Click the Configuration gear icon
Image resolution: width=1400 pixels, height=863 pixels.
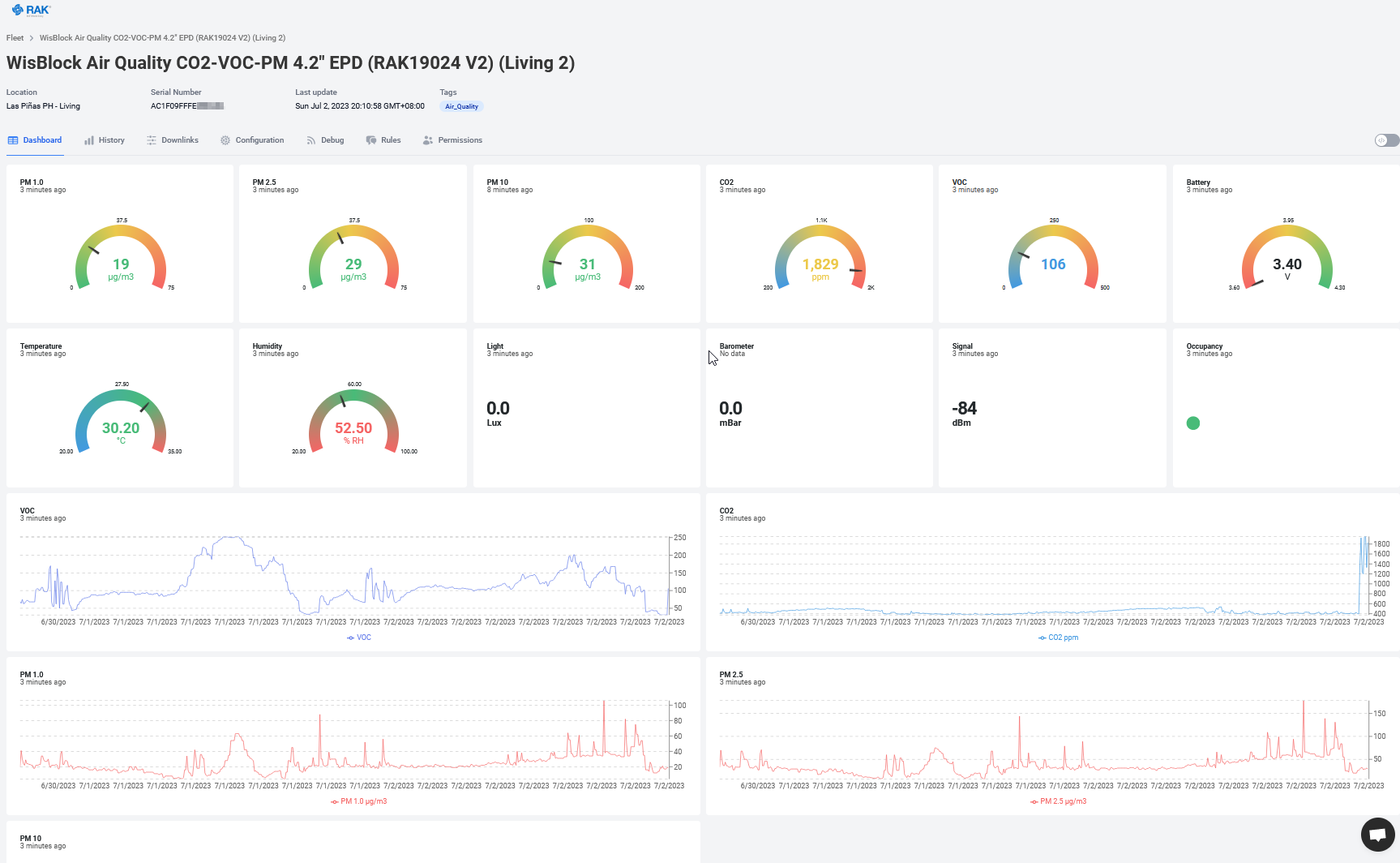pos(225,140)
